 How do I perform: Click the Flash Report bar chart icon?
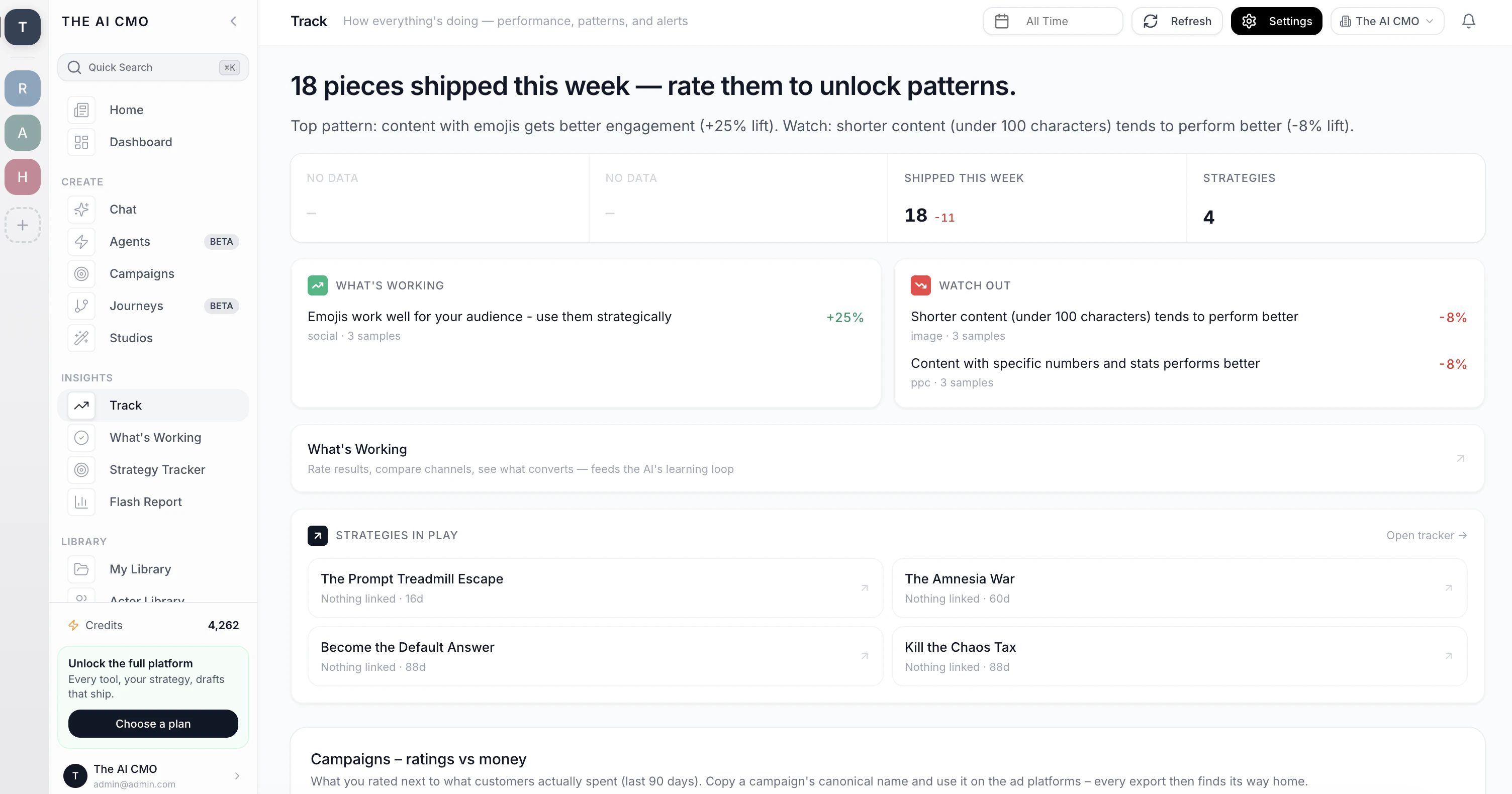[81, 502]
